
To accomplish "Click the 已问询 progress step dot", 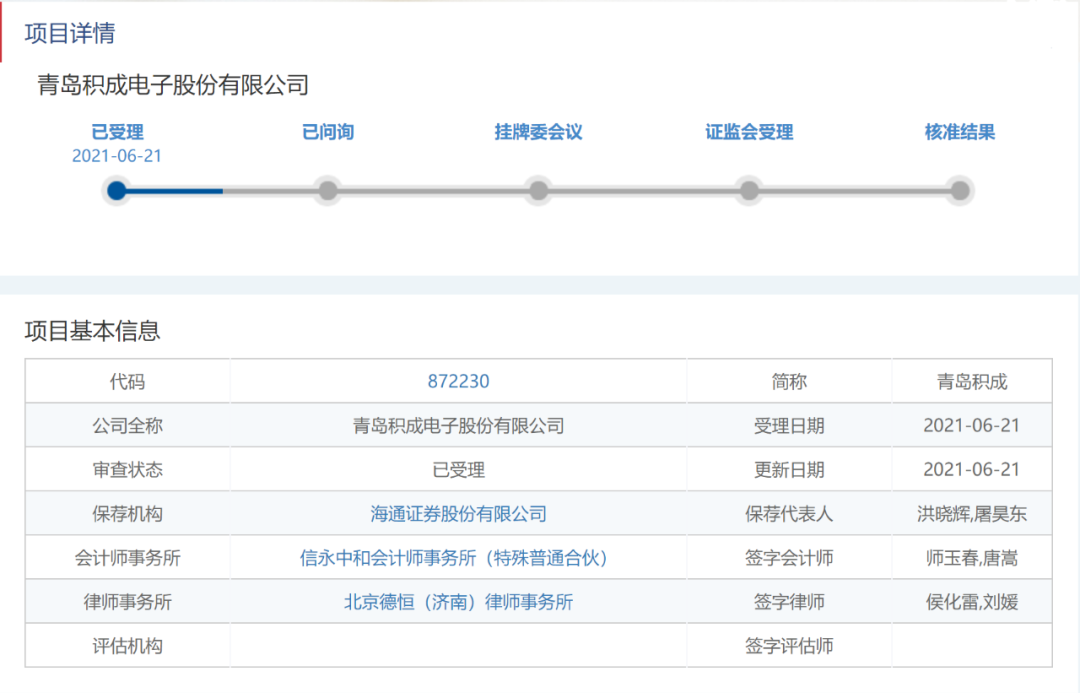I will [328, 190].
